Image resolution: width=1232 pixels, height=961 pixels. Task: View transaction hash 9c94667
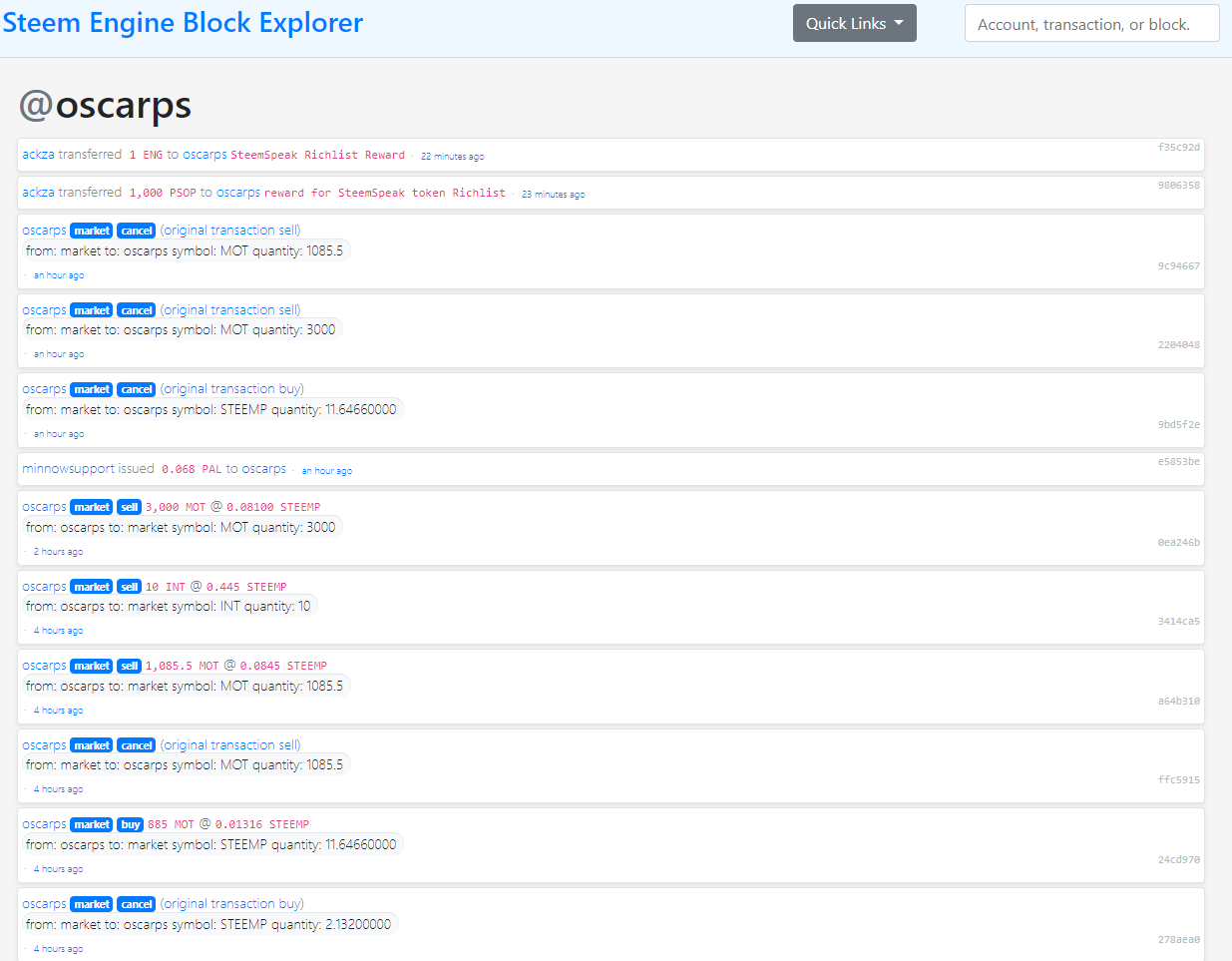[1179, 266]
